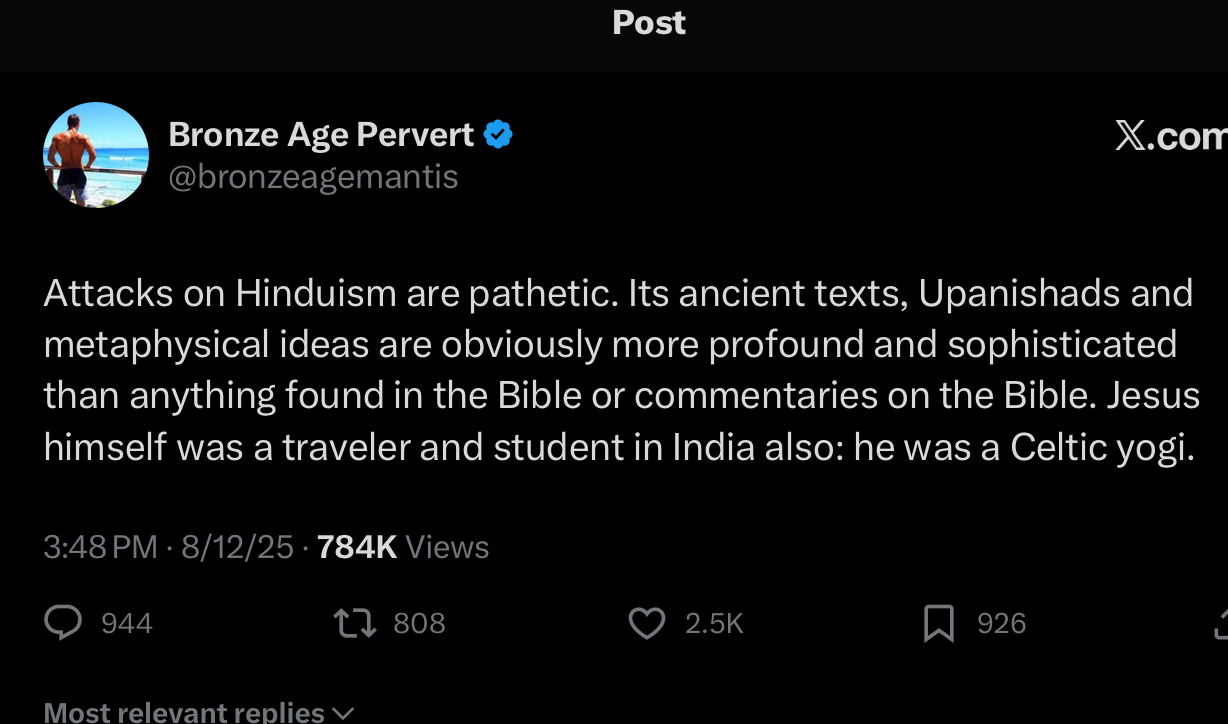Click the 3:48 PM timestamp
This screenshot has height=724, width=1228.
[100, 547]
